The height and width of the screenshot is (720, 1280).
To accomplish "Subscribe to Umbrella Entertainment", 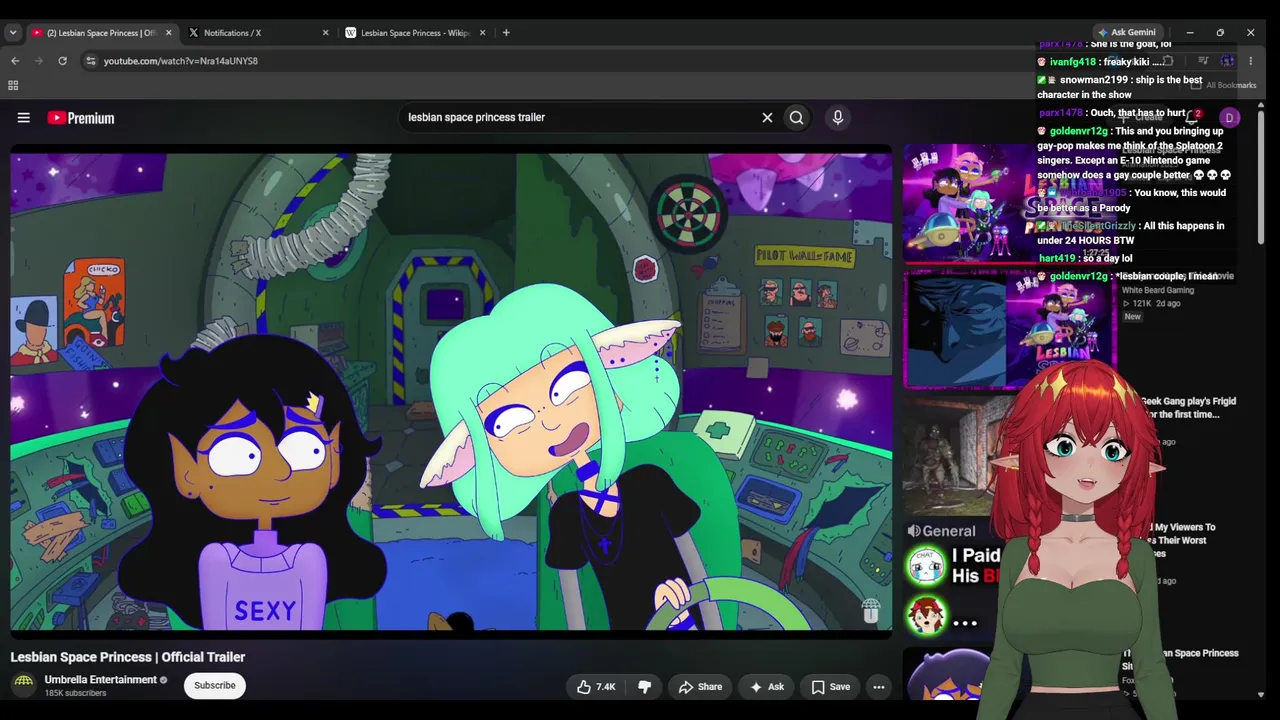I will 215,686.
